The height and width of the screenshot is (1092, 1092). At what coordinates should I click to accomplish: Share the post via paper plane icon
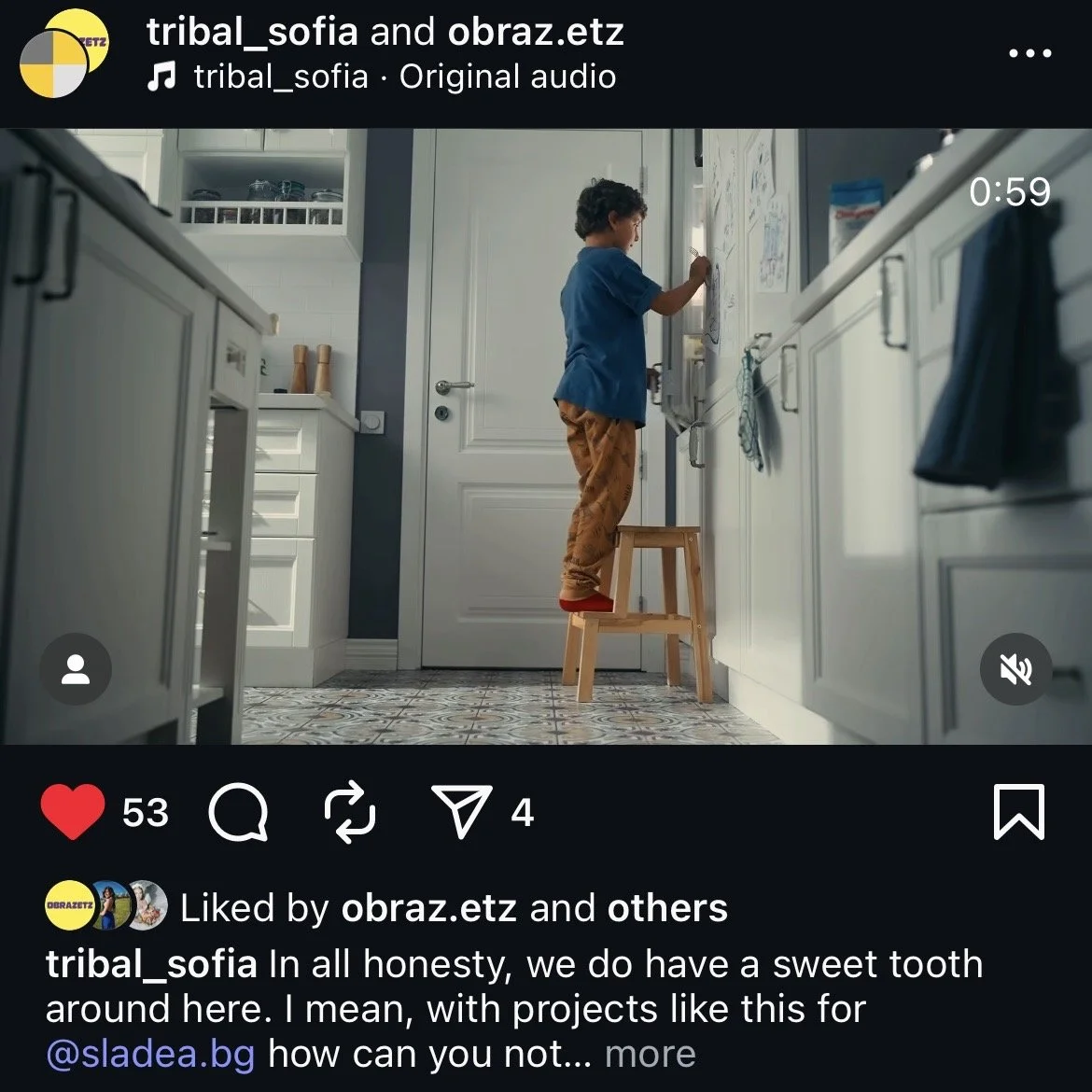pos(461,811)
